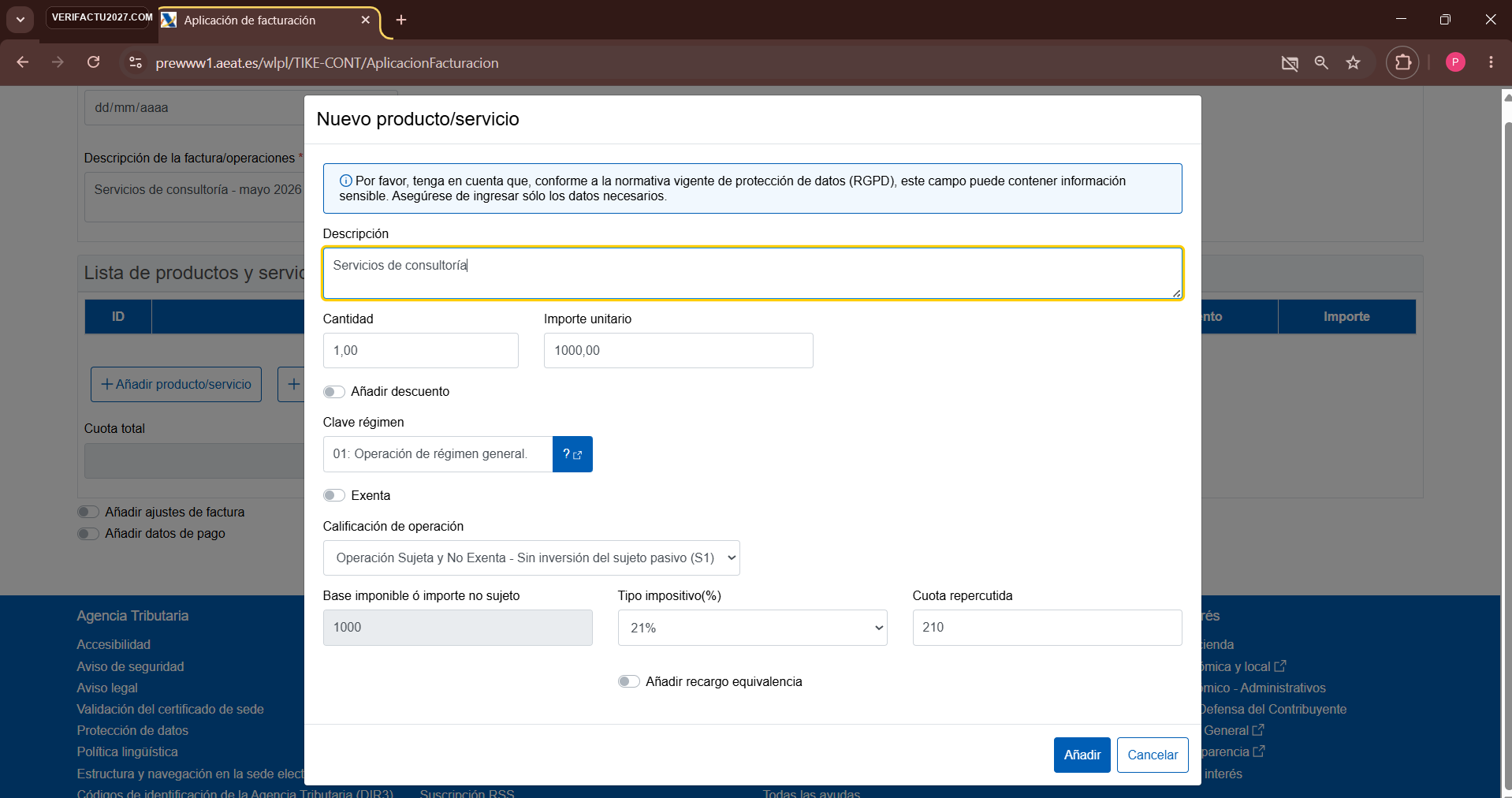The height and width of the screenshot is (798, 1512).
Task: Click the Cuota repercutida field
Action: [x=1048, y=628]
